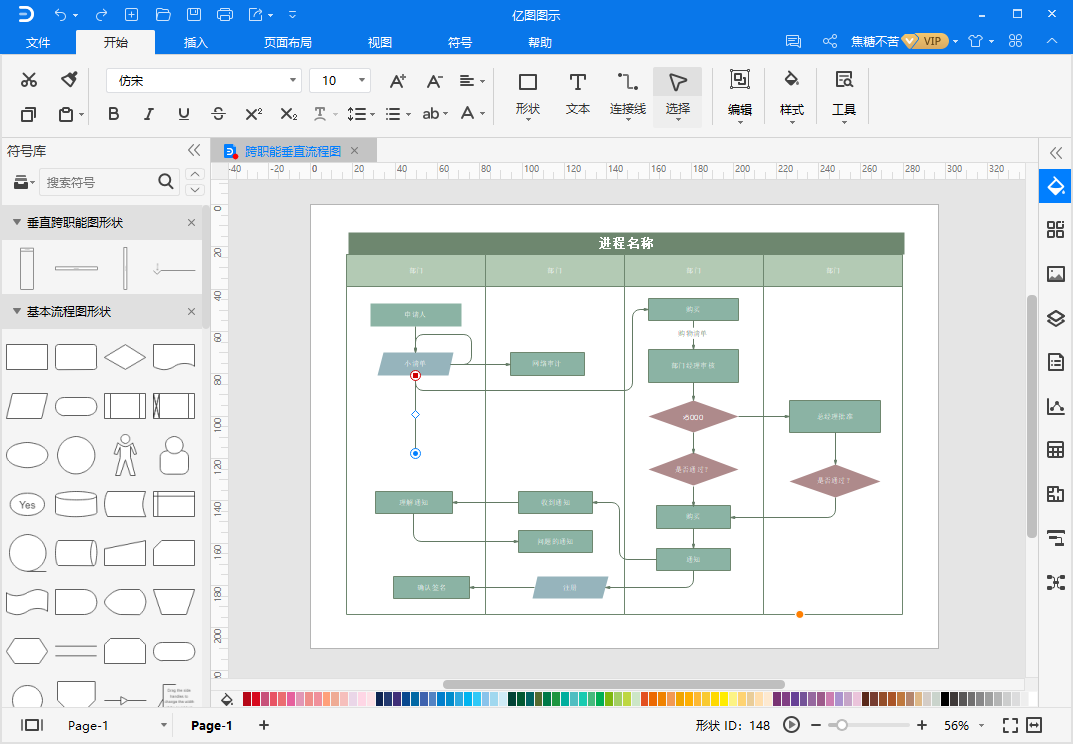Open the 编辑 edit tool menu
This screenshot has width=1073, height=744.
(740, 96)
